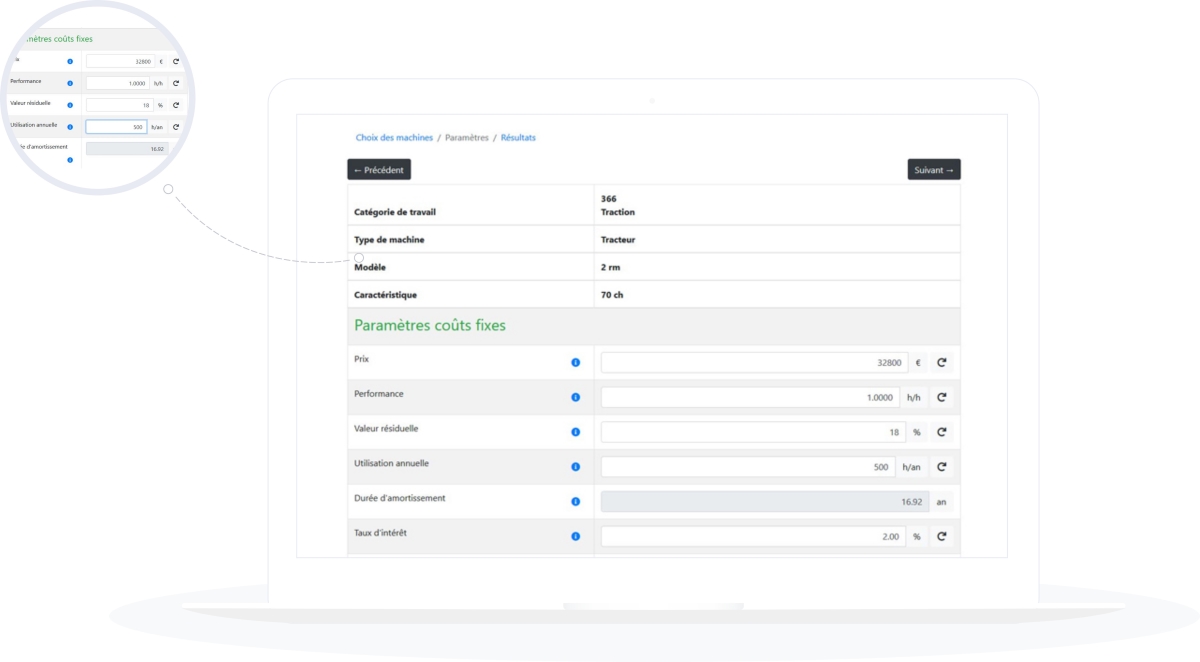Click Utilisation annuelle input inside magnified circle

coord(116,127)
